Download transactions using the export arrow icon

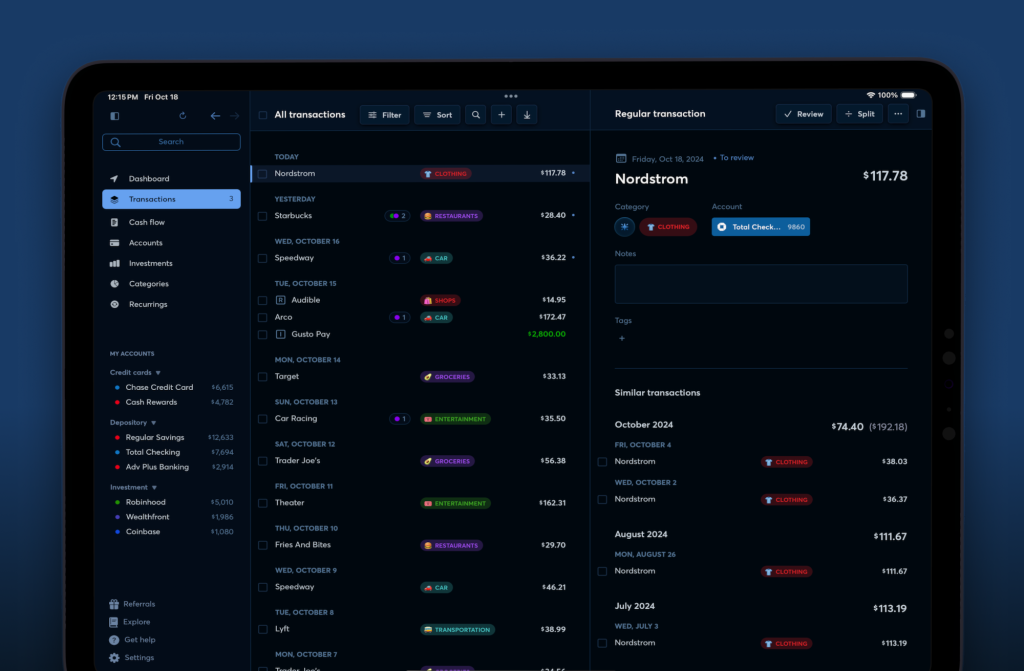pos(527,115)
